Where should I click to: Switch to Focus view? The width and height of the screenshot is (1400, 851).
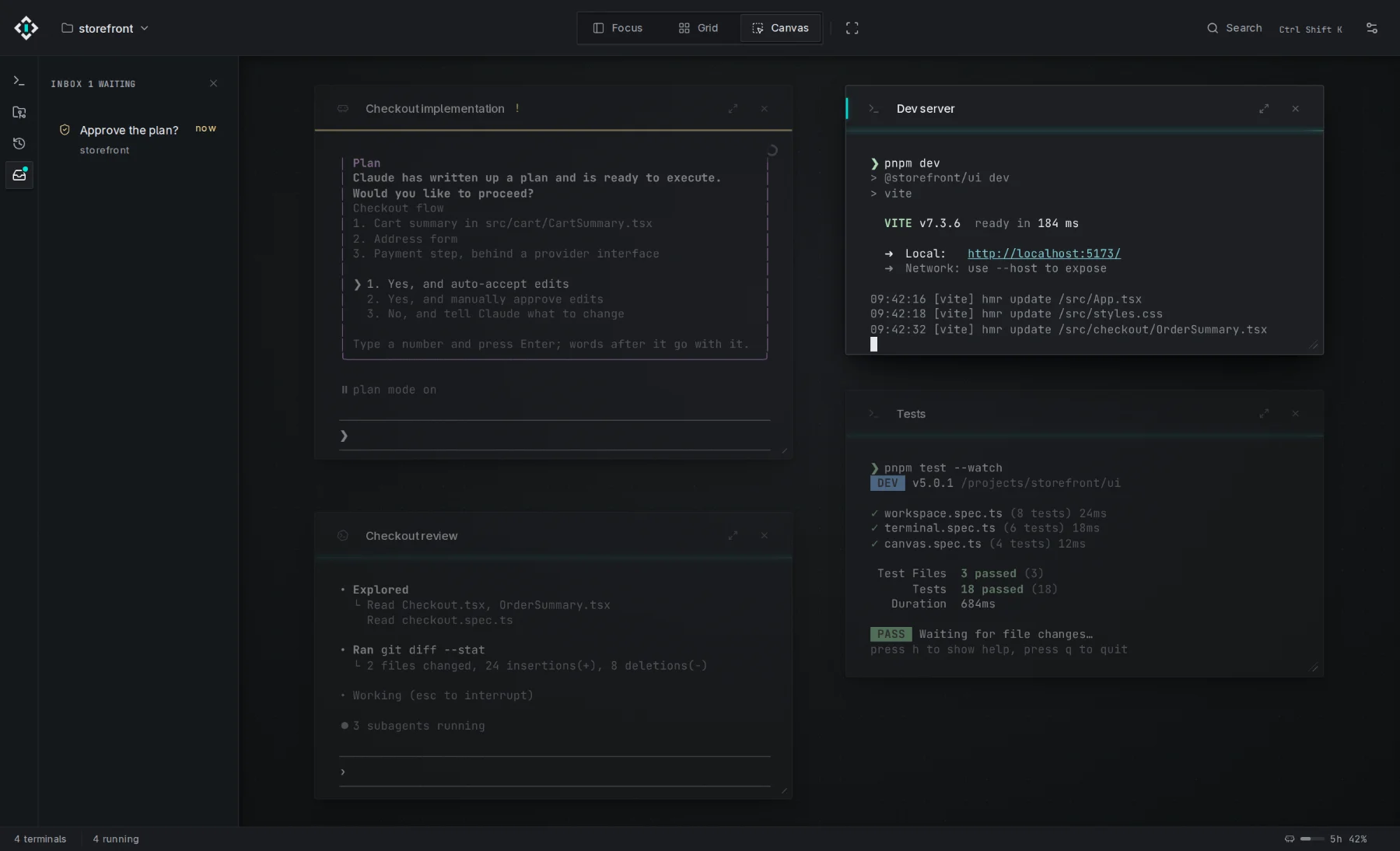coord(618,28)
